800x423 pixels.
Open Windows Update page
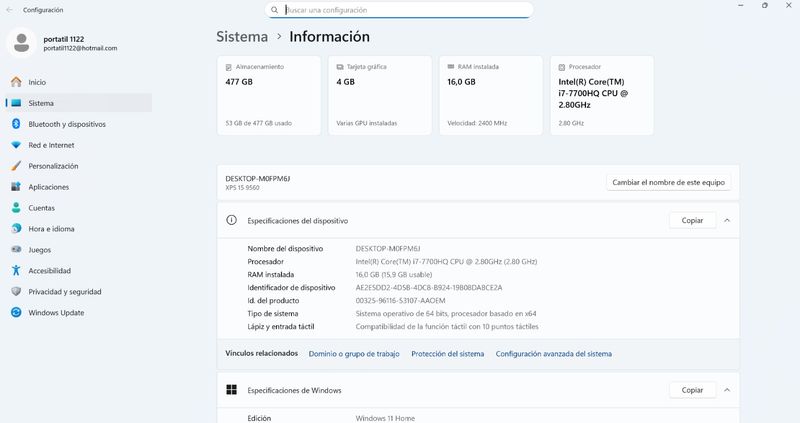point(79,312)
